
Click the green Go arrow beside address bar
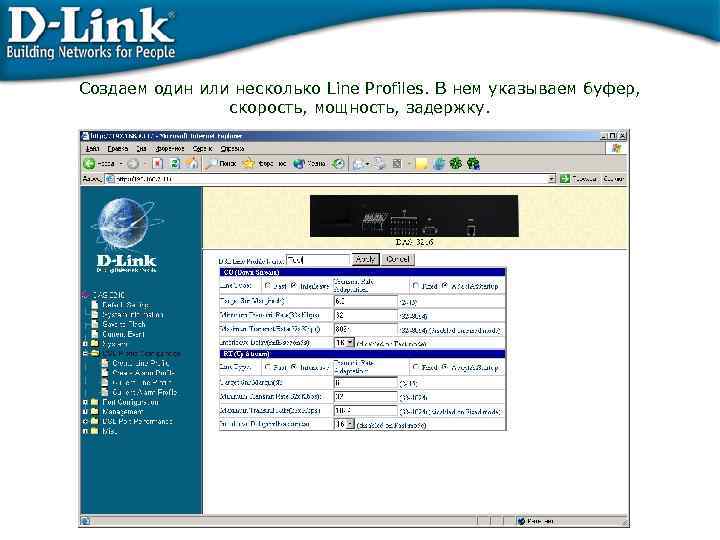point(565,179)
